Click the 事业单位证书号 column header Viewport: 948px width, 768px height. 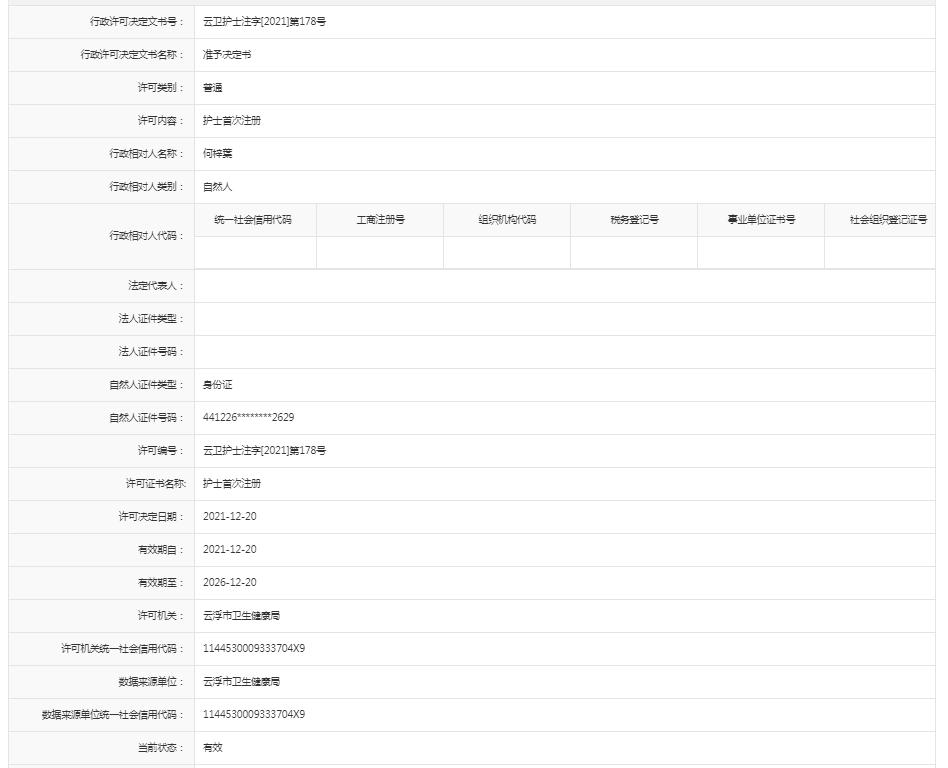pyautogui.click(x=760, y=219)
